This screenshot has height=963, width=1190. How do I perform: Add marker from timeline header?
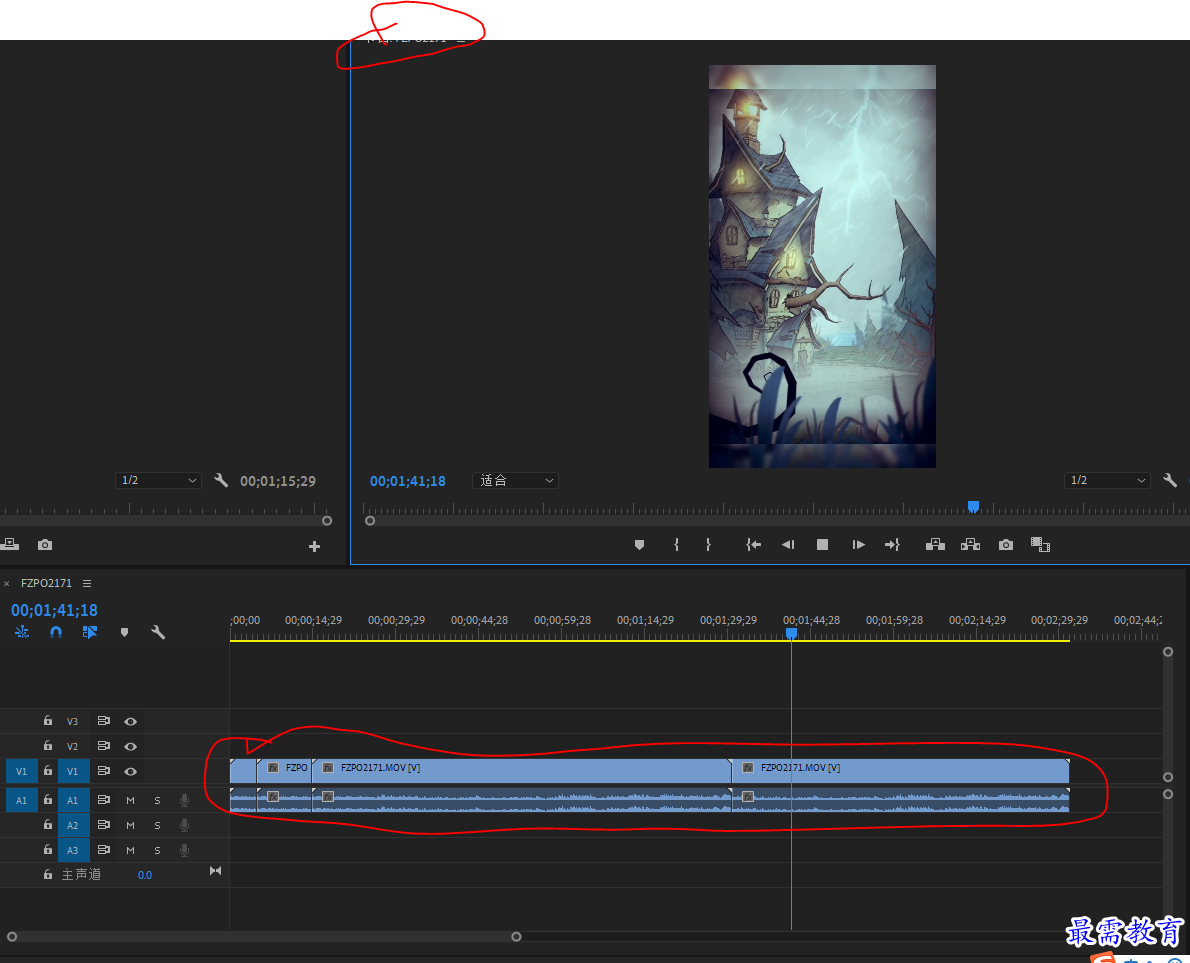[x=124, y=632]
